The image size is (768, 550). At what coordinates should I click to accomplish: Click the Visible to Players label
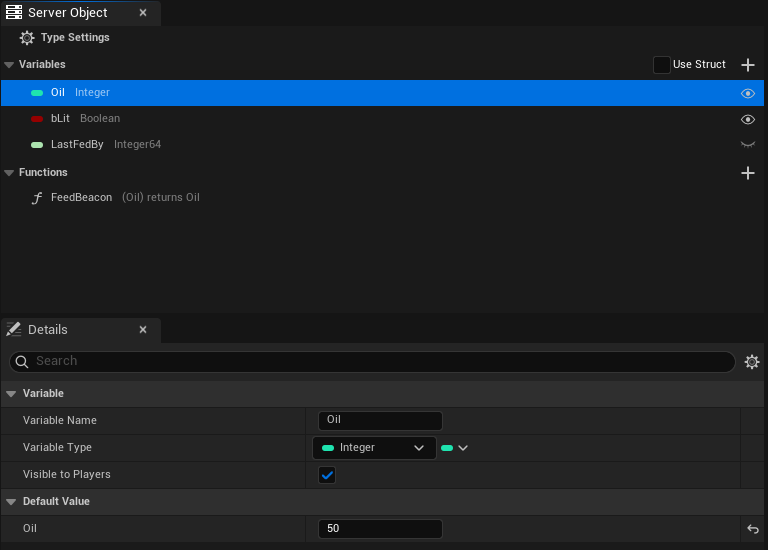tap(67, 475)
